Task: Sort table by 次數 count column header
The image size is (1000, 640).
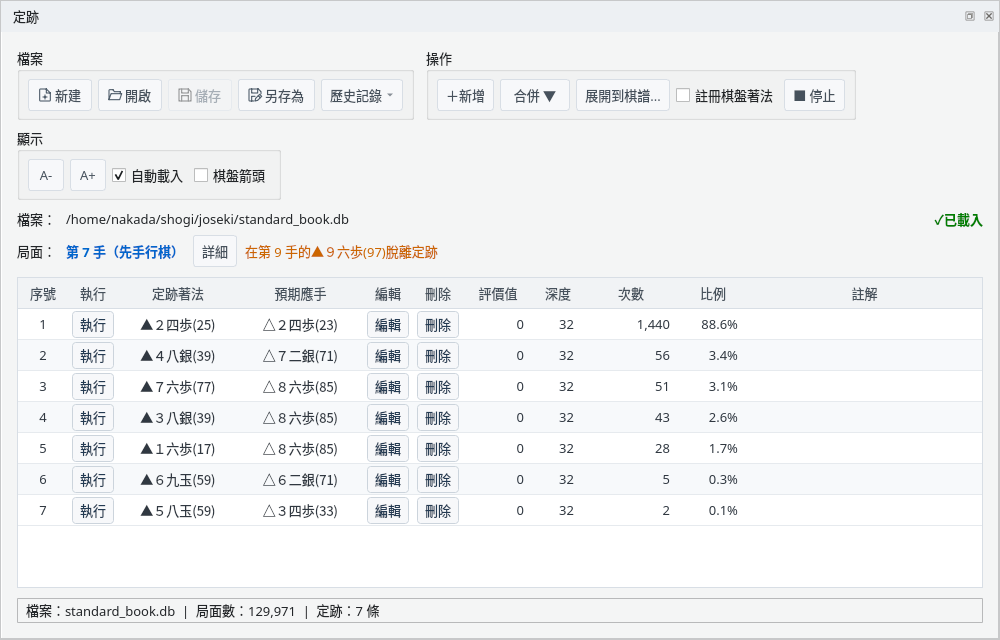Action: click(x=631, y=294)
